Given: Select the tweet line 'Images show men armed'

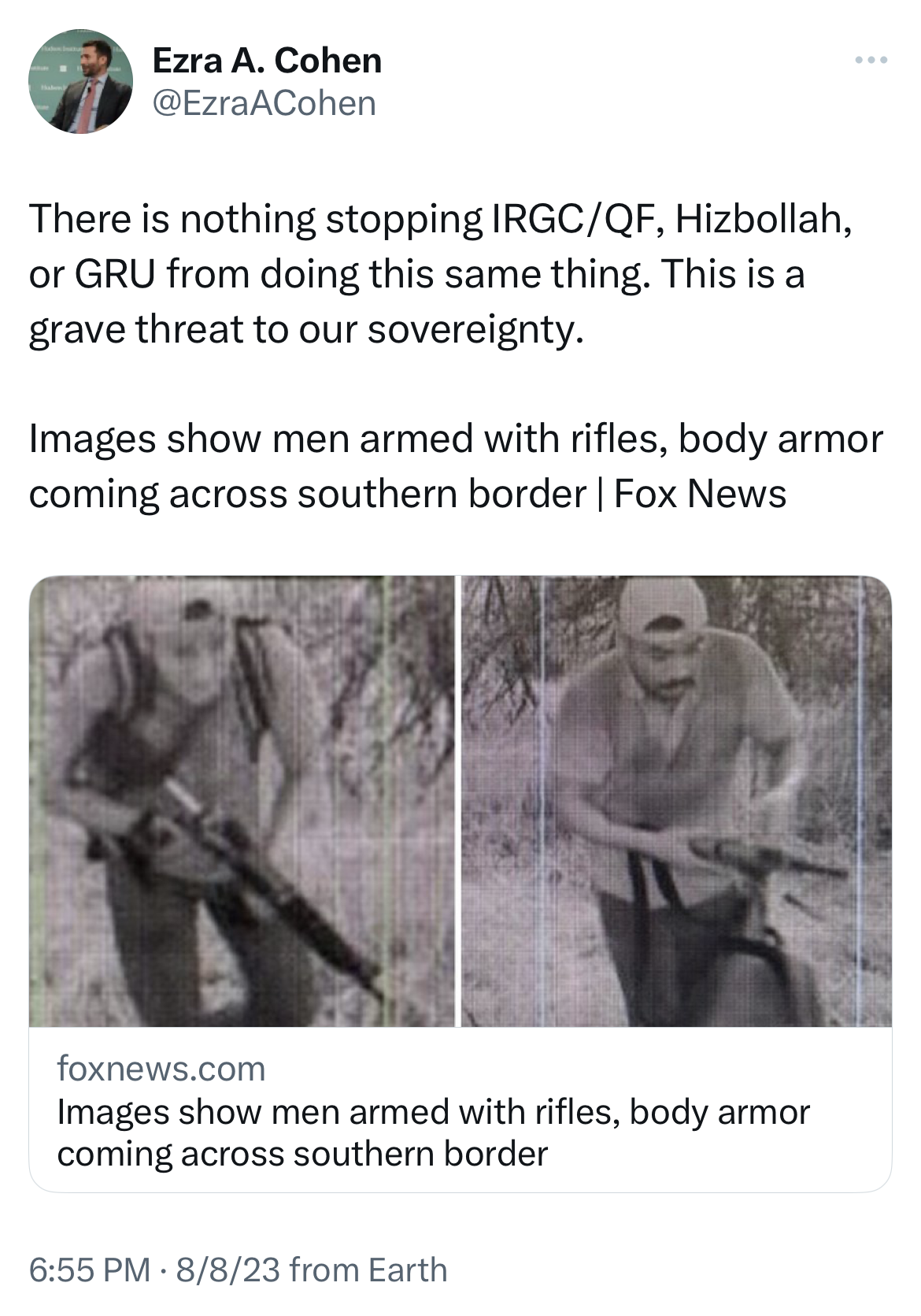Looking at the screenshot, I should click(456, 439).
